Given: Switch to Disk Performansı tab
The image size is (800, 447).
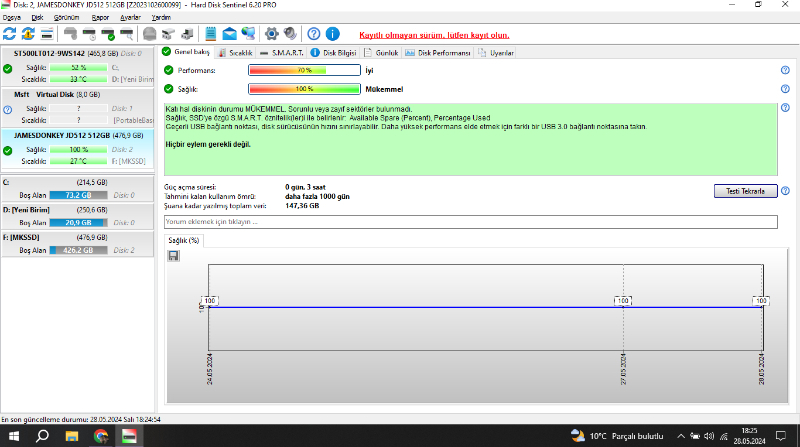Looking at the screenshot, I should 438,53.
